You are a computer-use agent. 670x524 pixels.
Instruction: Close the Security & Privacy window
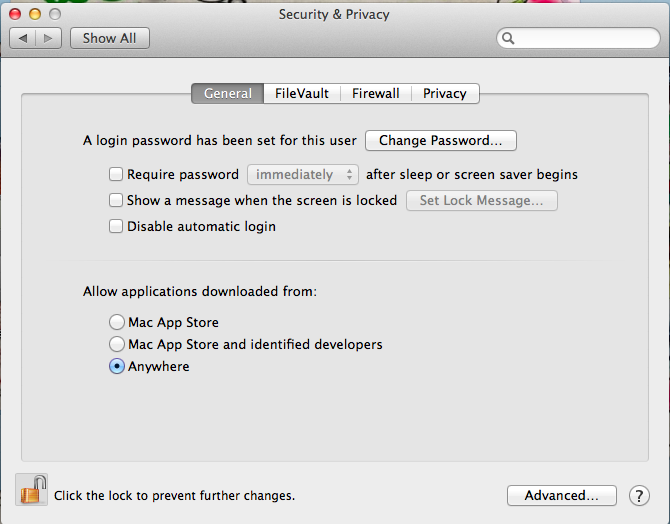pyautogui.click(x=15, y=14)
